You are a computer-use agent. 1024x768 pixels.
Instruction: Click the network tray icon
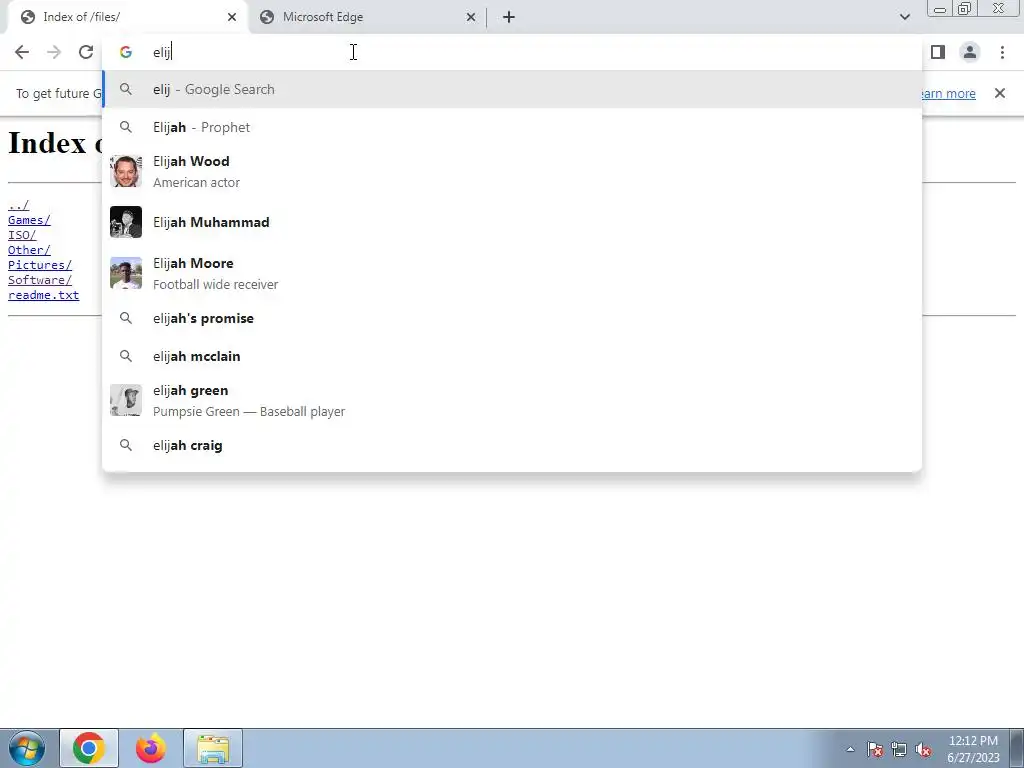pyautogui.click(x=899, y=750)
